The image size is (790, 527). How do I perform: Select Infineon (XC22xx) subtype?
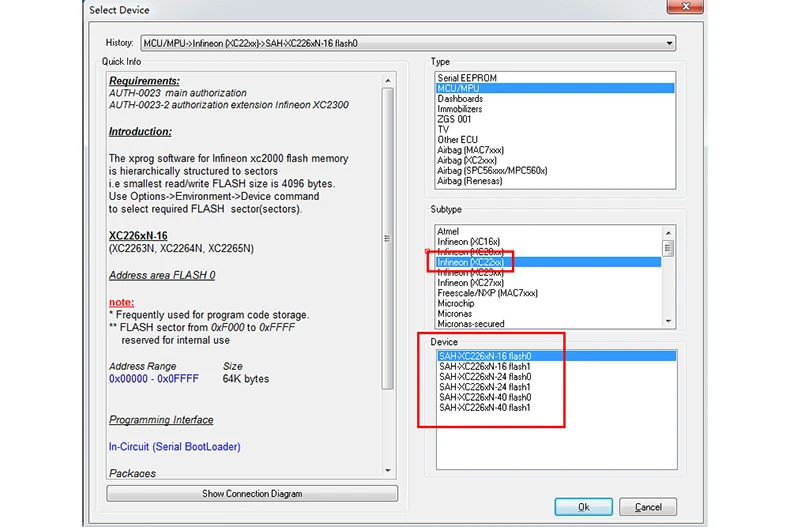tap(548, 262)
